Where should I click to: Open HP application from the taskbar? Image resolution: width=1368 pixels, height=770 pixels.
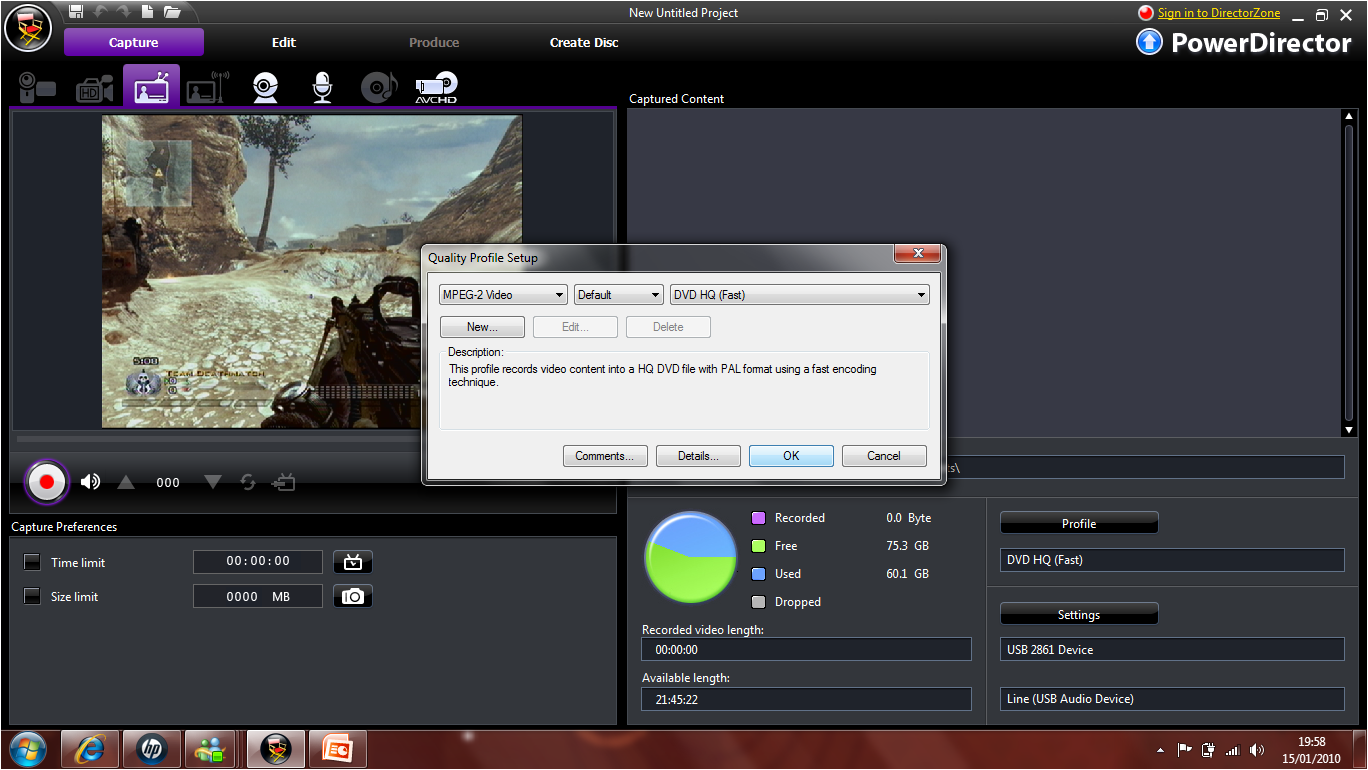[x=151, y=749]
